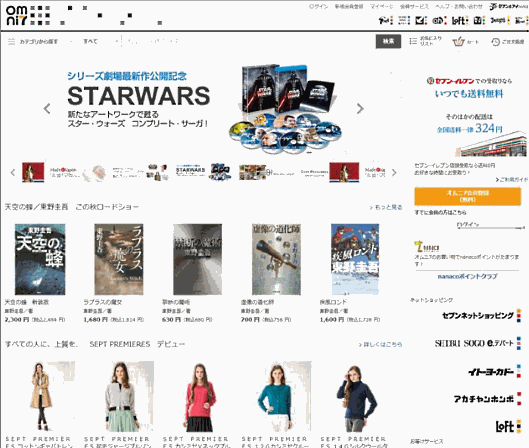This screenshot has height=448, width=529.
Task: Open カテゴリから探す category menu
Action: tap(38, 41)
